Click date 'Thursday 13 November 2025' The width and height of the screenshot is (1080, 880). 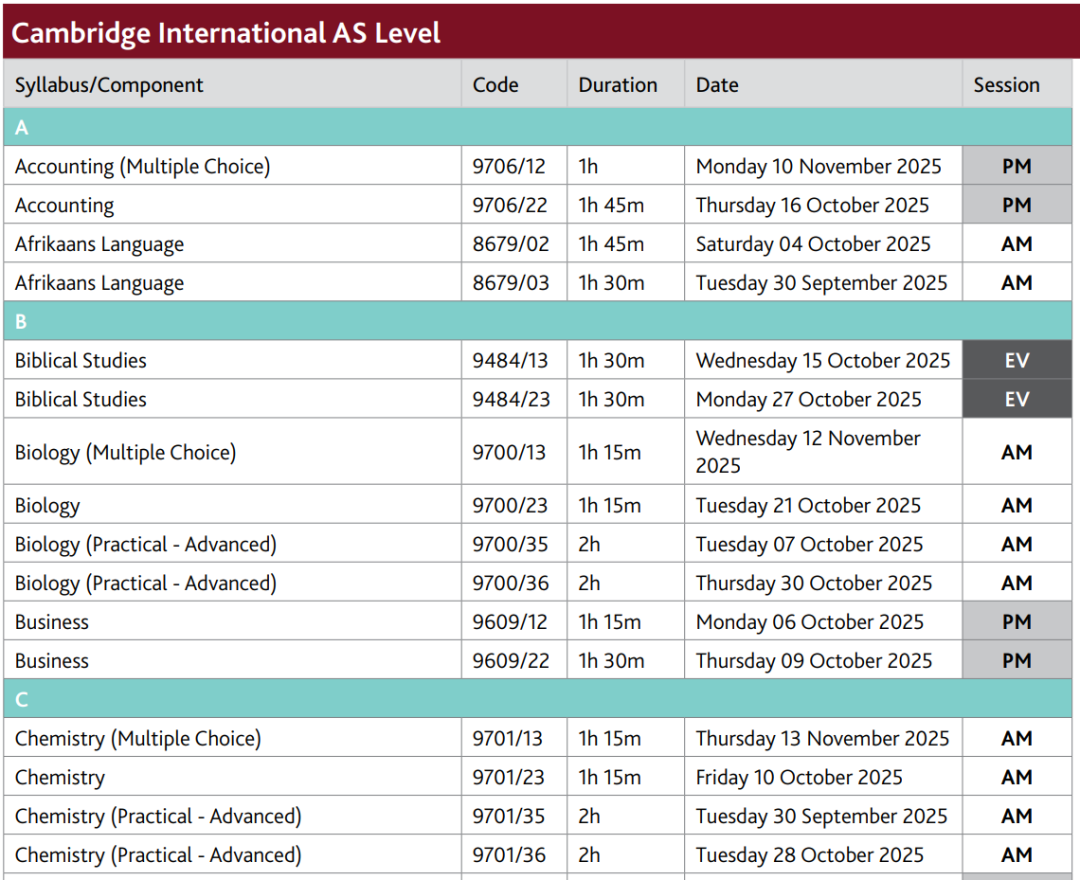[x=822, y=738]
